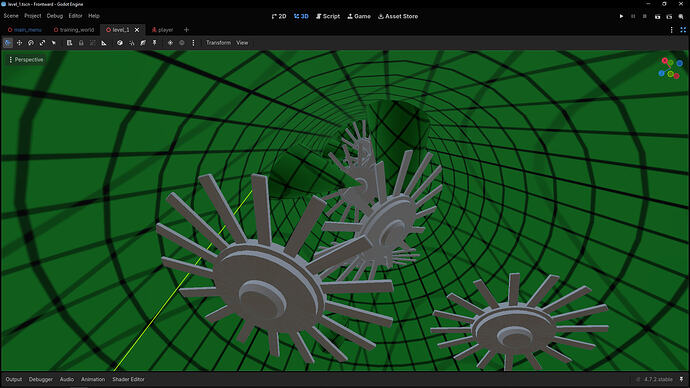Pause the running project
The height and width of the screenshot is (388, 690).
633,16
